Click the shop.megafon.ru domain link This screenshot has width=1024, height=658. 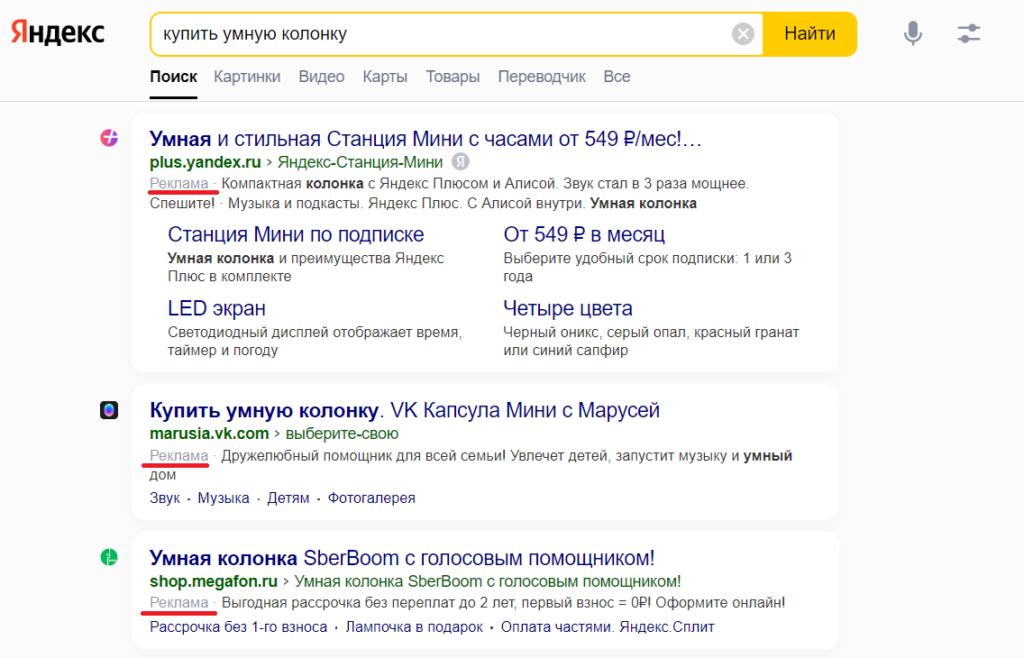click(x=214, y=581)
